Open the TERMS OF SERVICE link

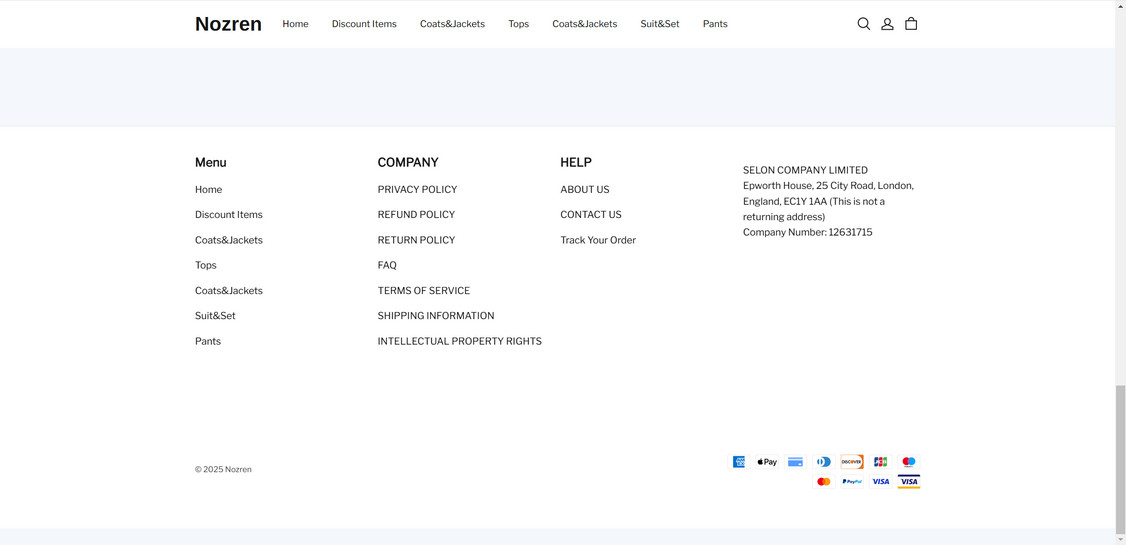(424, 291)
